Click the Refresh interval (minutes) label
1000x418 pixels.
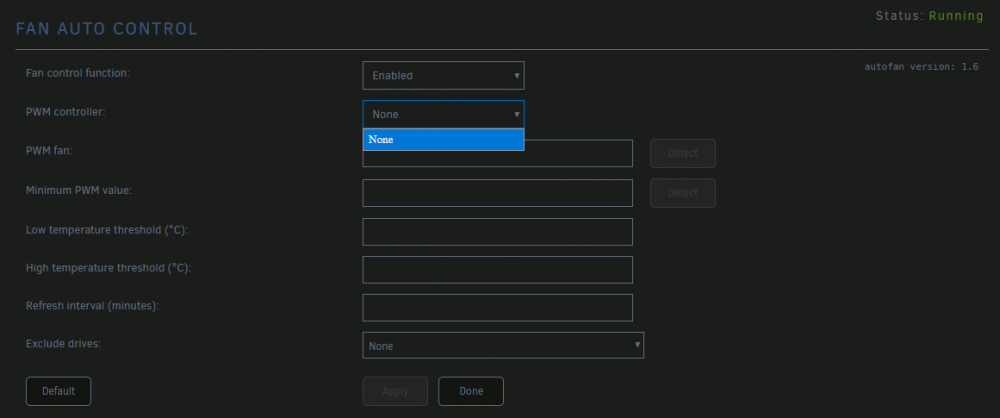pos(92,306)
